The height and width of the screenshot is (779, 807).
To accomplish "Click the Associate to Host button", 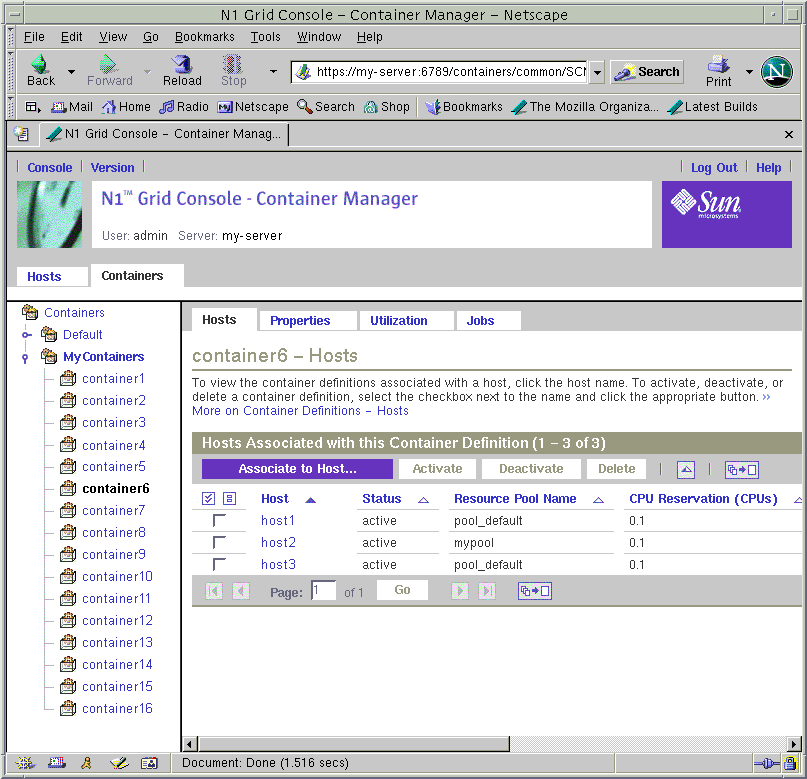I will (x=297, y=468).
